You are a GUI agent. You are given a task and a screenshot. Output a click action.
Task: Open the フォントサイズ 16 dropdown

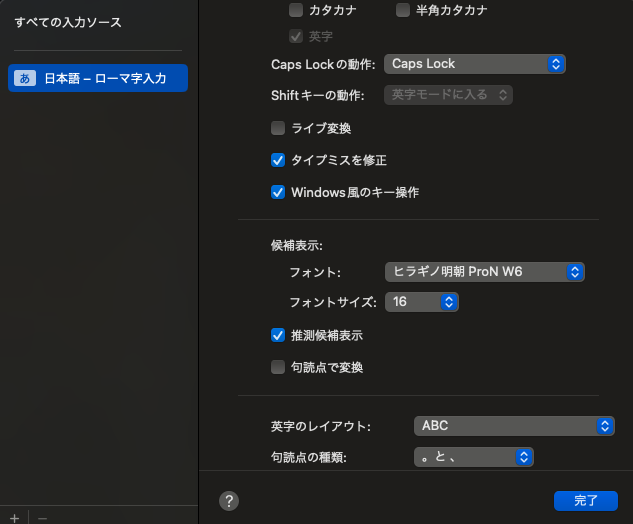coord(421,301)
